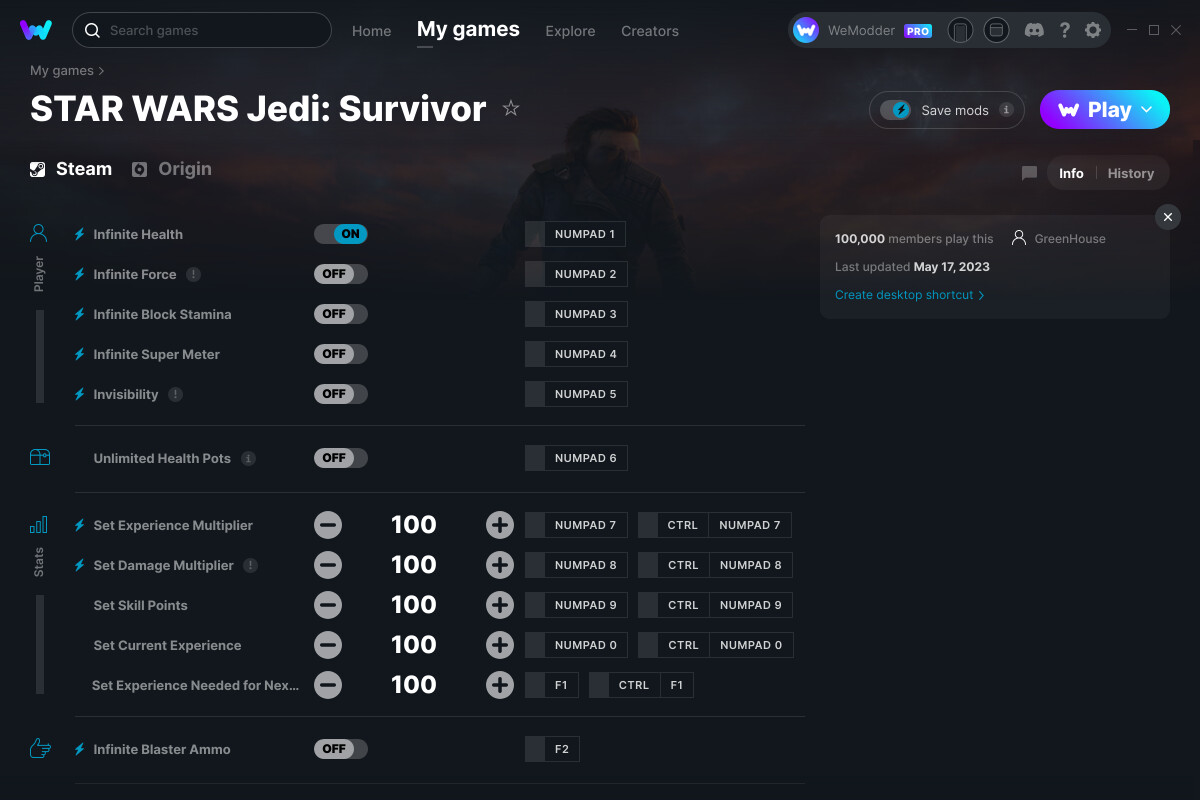Click the GreenHouse creator name
The width and height of the screenshot is (1200, 800).
coord(1070,239)
